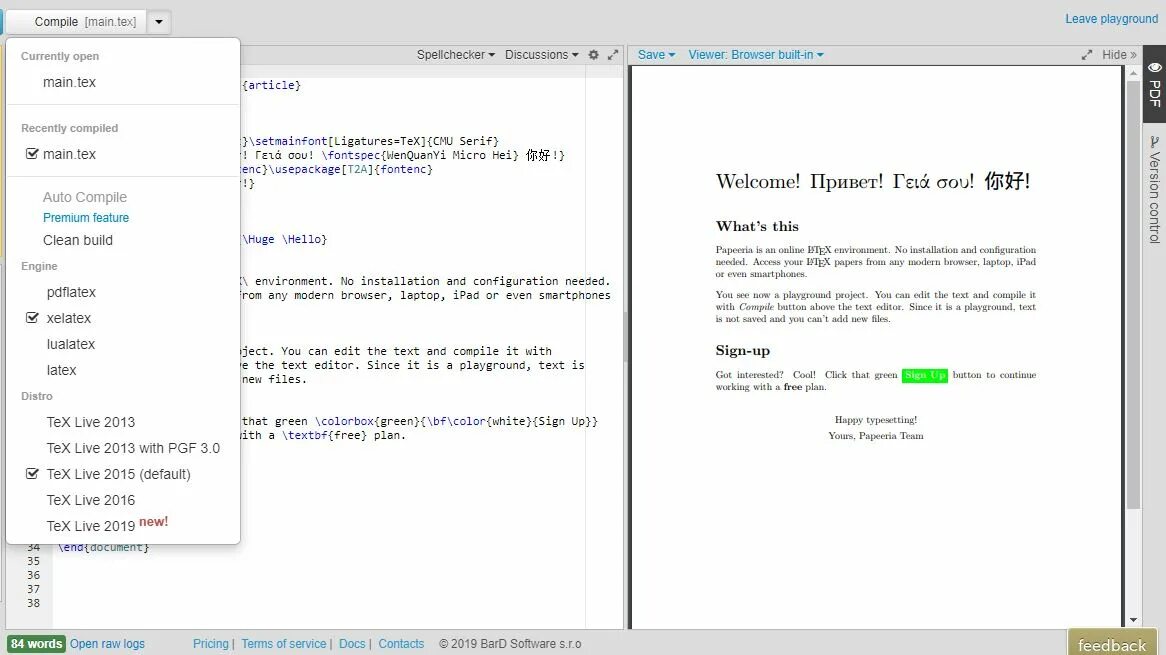Click Leave playground link

coord(1111,19)
